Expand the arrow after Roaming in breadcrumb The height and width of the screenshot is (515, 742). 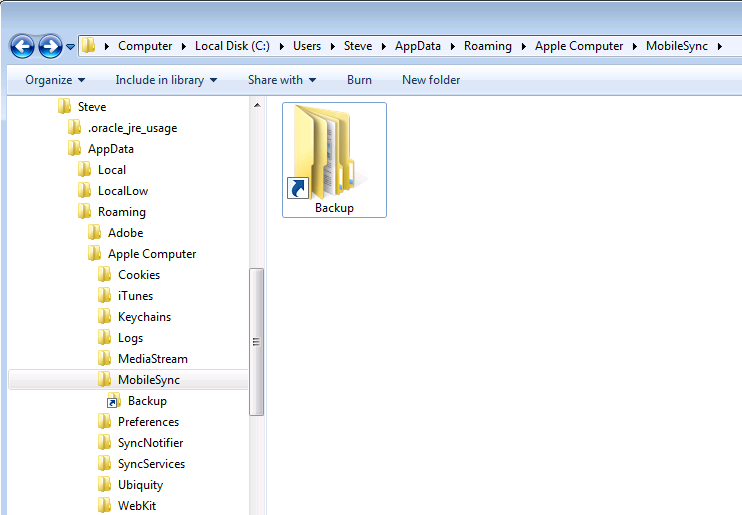(523, 46)
